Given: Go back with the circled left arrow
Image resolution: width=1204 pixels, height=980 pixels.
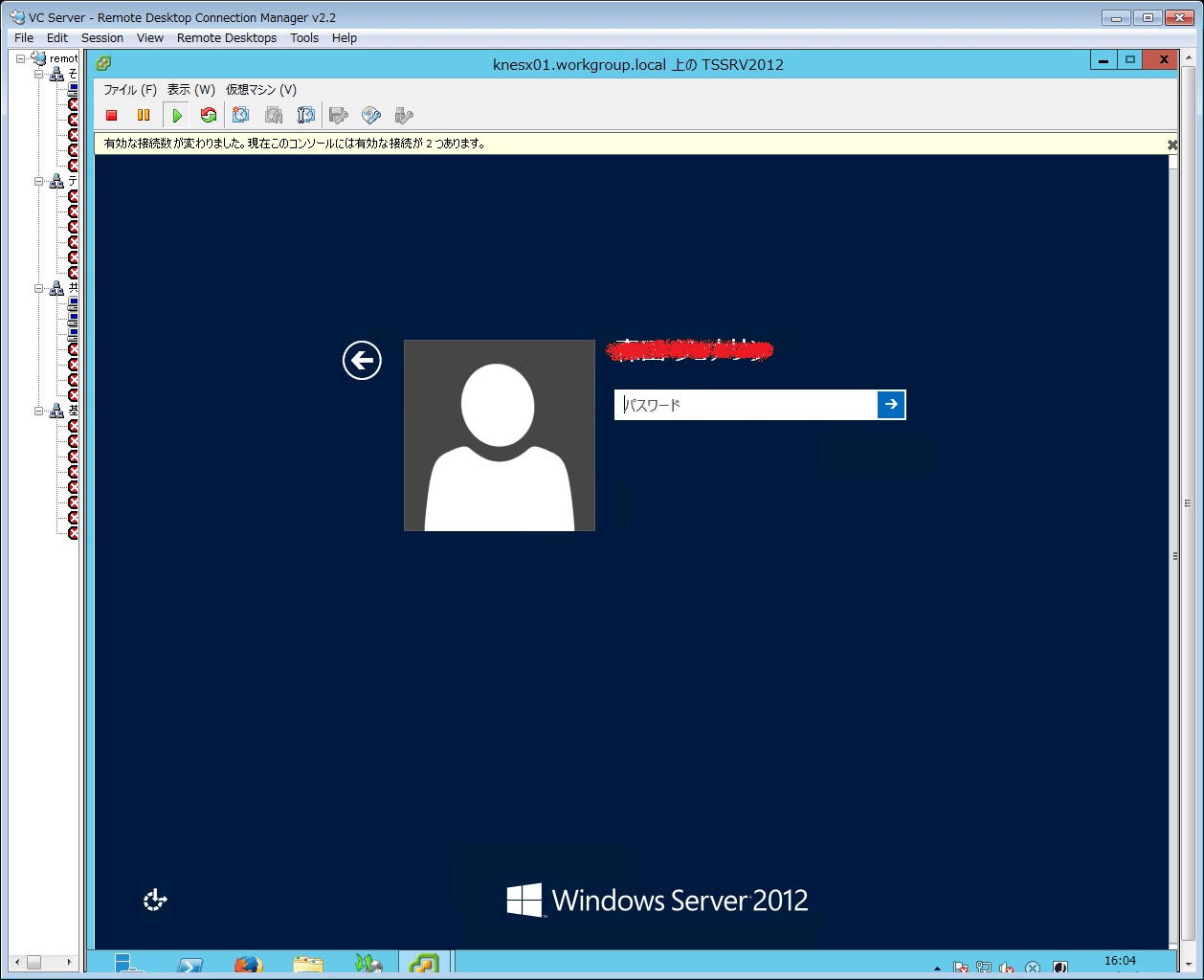Looking at the screenshot, I should click(362, 360).
